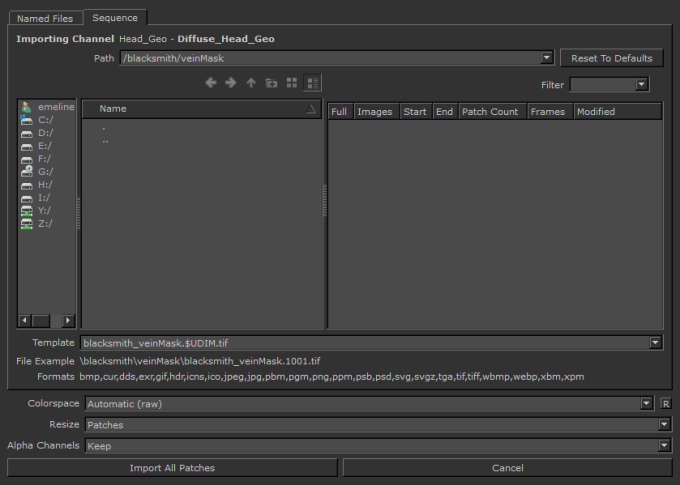Switch file browser to icon grid view
This screenshot has width=680, height=485.
coord(292,83)
